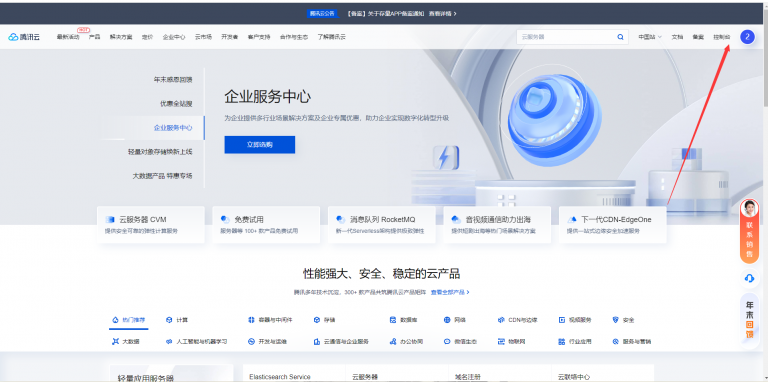Select the 容器与中间件 category icon

coord(251,320)
